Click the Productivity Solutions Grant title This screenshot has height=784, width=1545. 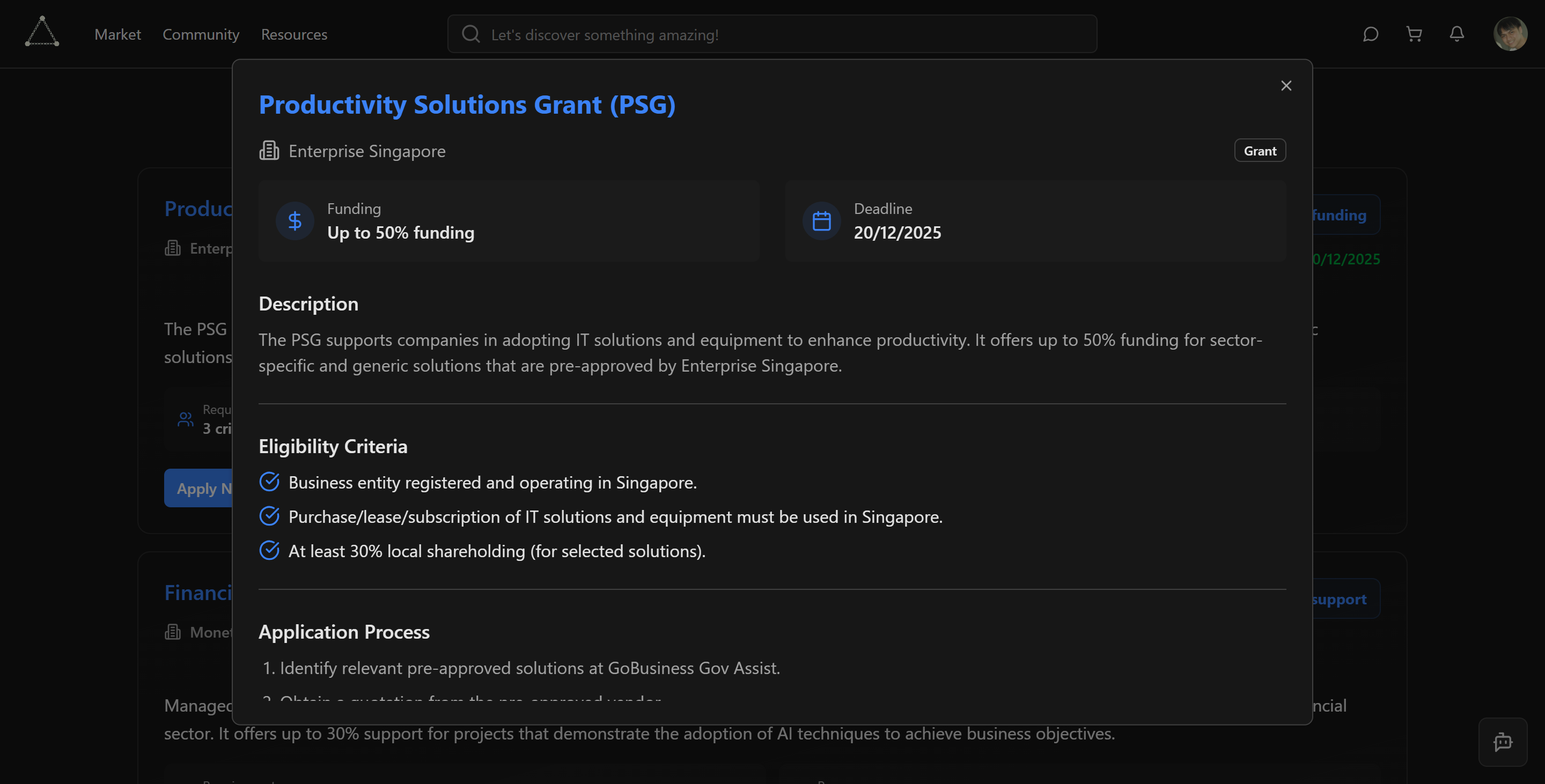click(x=467, y=105)
